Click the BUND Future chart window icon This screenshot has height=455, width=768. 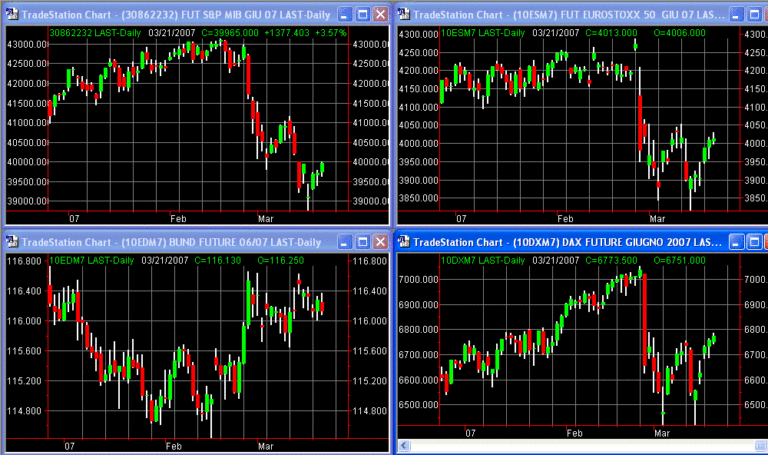point(11,243)
